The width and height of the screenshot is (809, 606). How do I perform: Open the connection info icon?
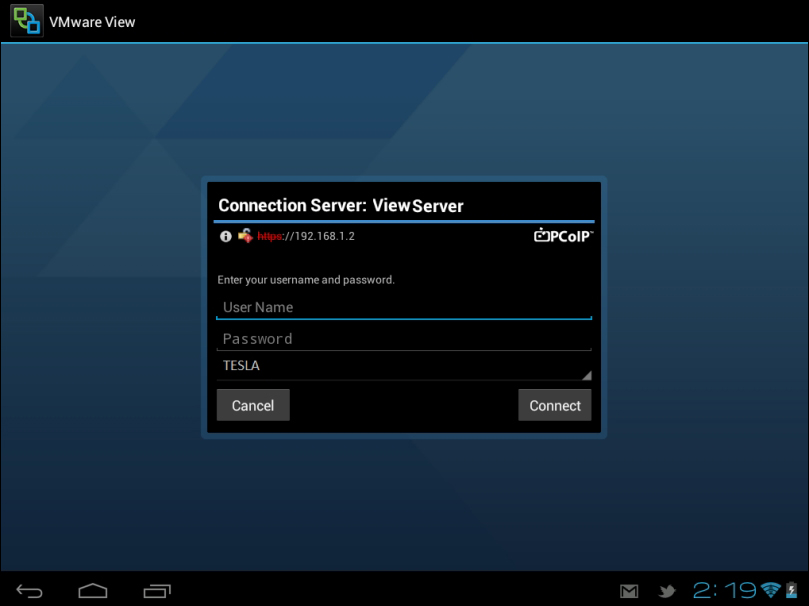(x=225, y=236)
